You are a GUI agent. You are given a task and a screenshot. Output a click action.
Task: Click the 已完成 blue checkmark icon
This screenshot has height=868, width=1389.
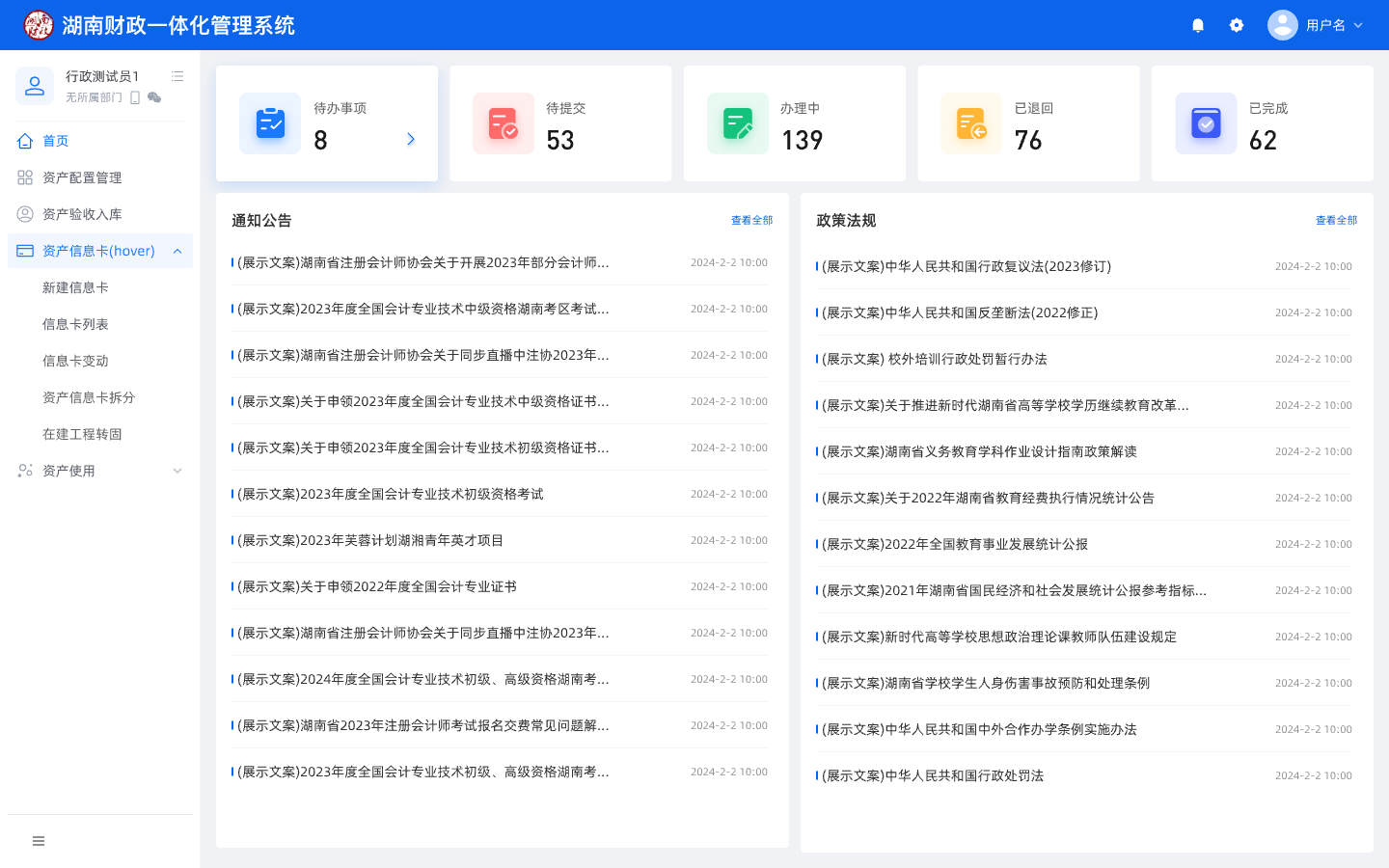click(1206, 123)
